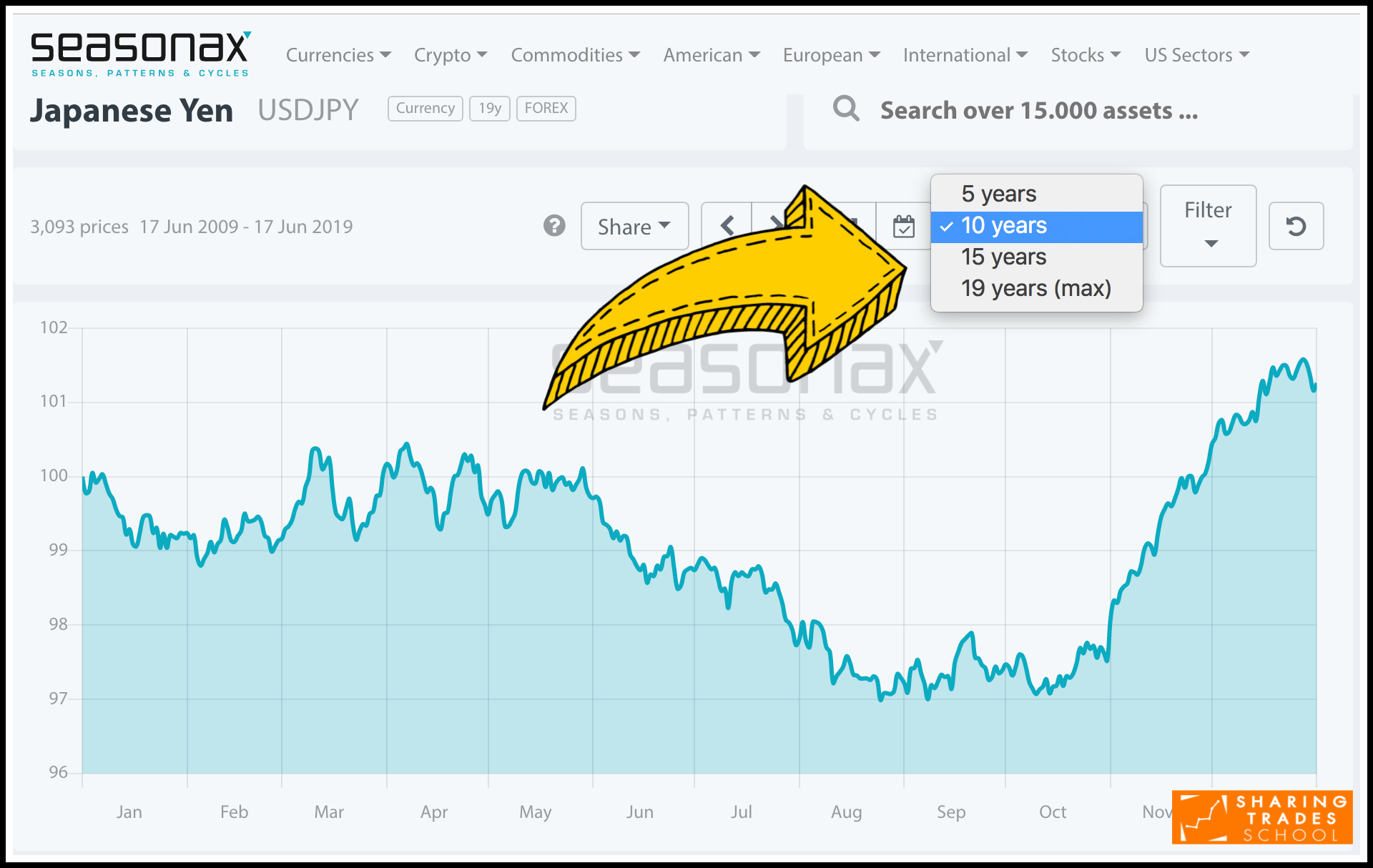Select the 5 years option
The image size is (1373, 868).
click(x=998, y=194)
